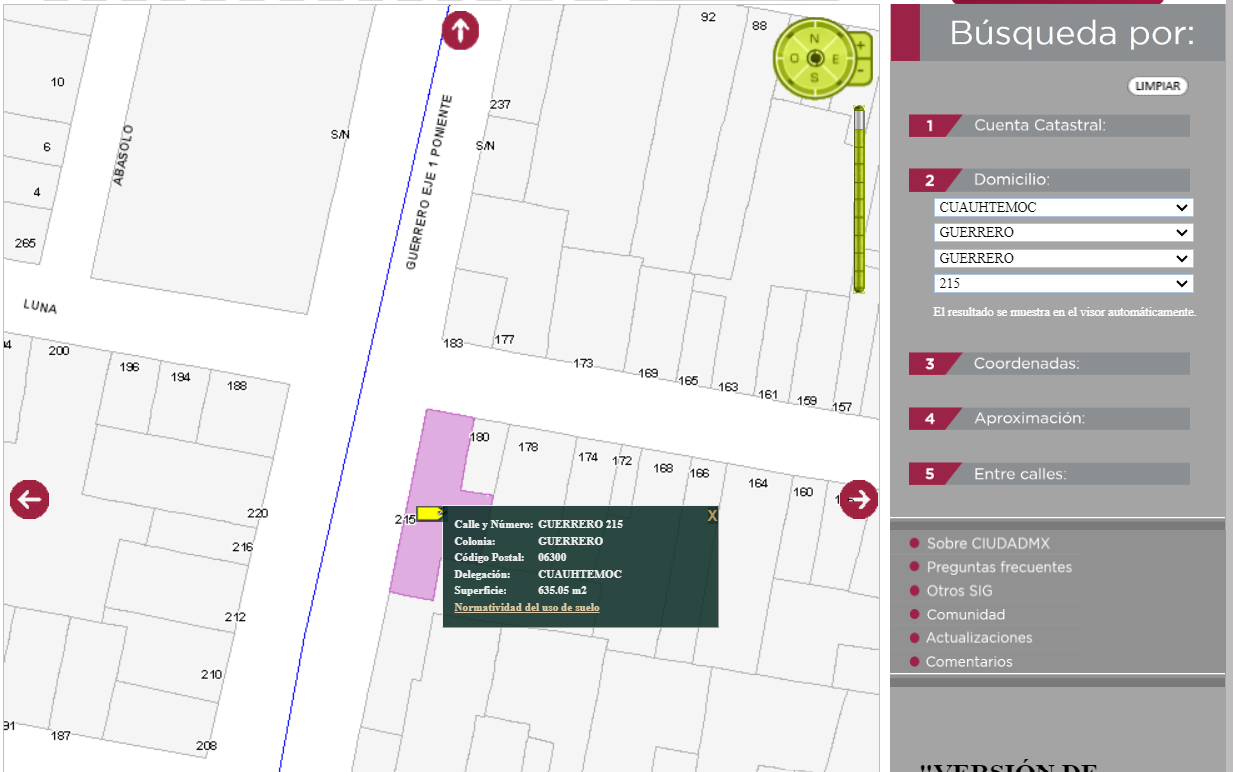Zoom out with the minus button
The width and height of the screenshot is (1233, 772).
click(860, 71)
